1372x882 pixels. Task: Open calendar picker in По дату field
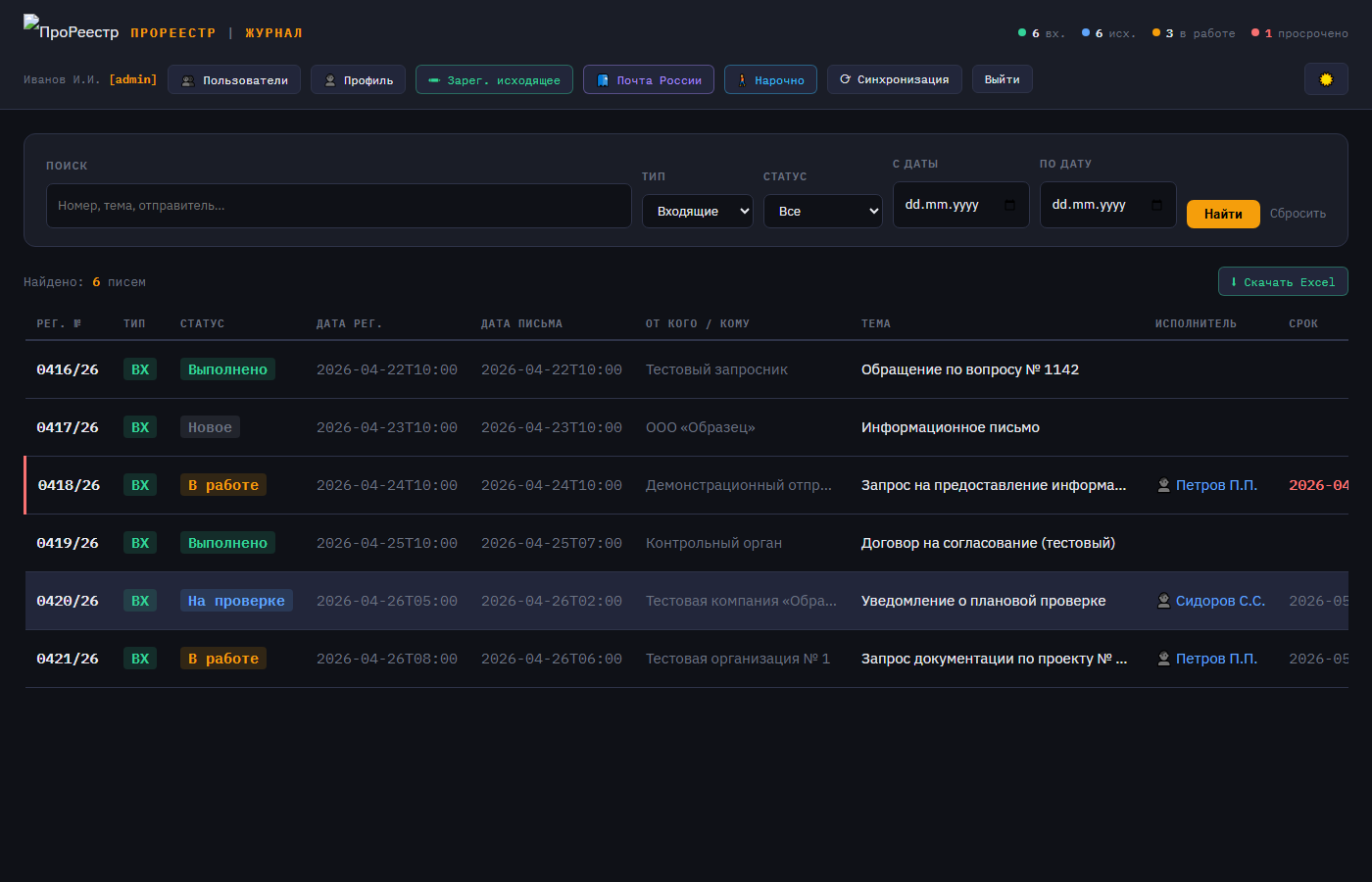[x=1157, y=205]
